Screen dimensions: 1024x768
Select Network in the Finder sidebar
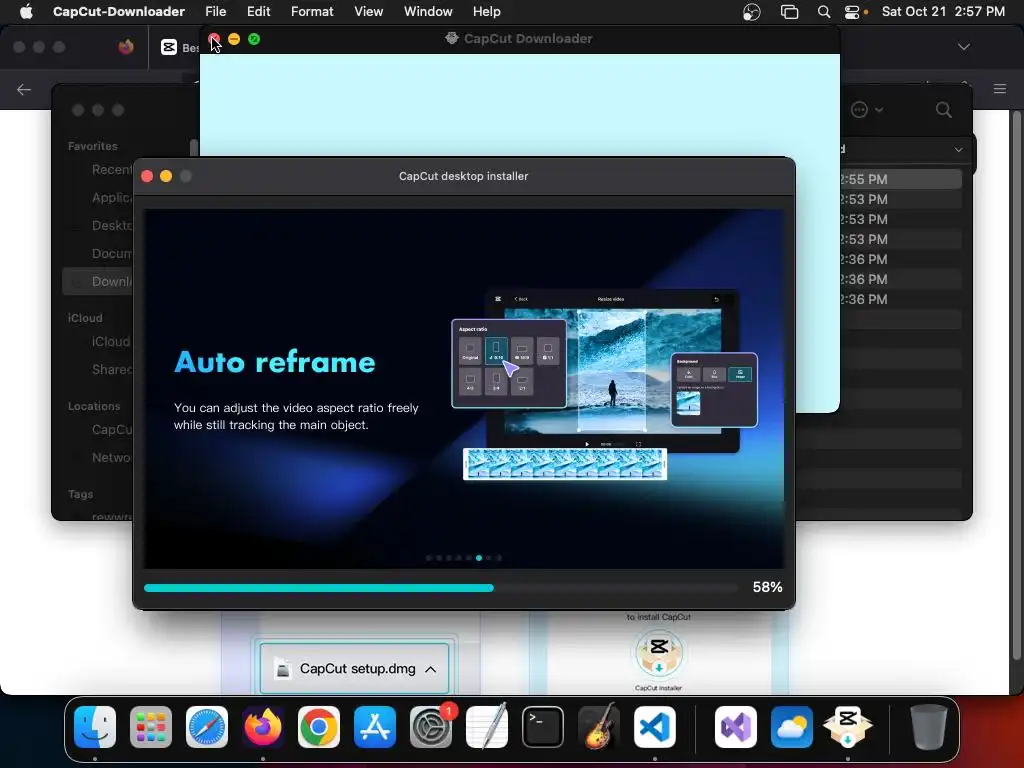[112, 458]
